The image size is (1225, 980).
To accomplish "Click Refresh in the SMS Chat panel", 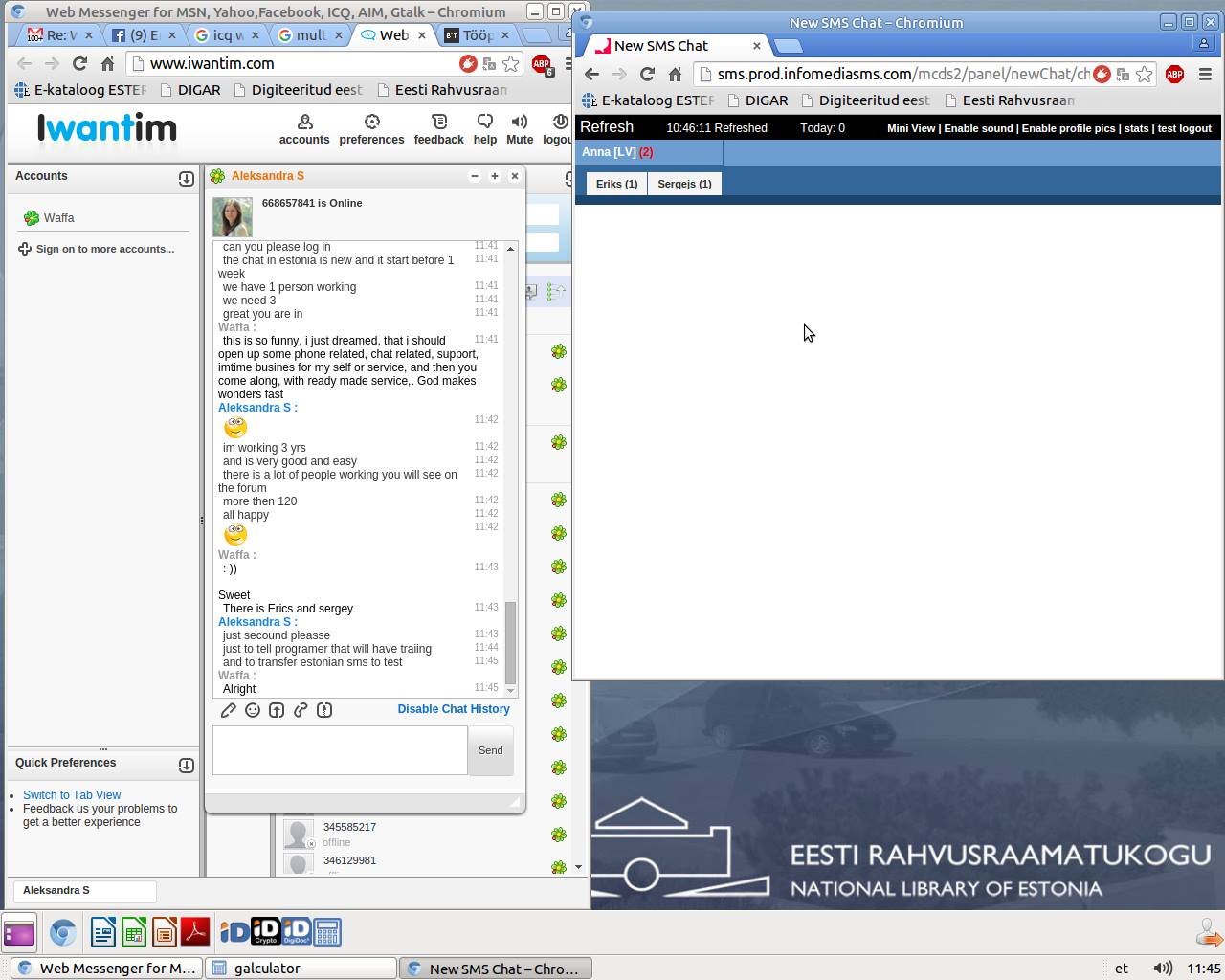I will [607, 127].
